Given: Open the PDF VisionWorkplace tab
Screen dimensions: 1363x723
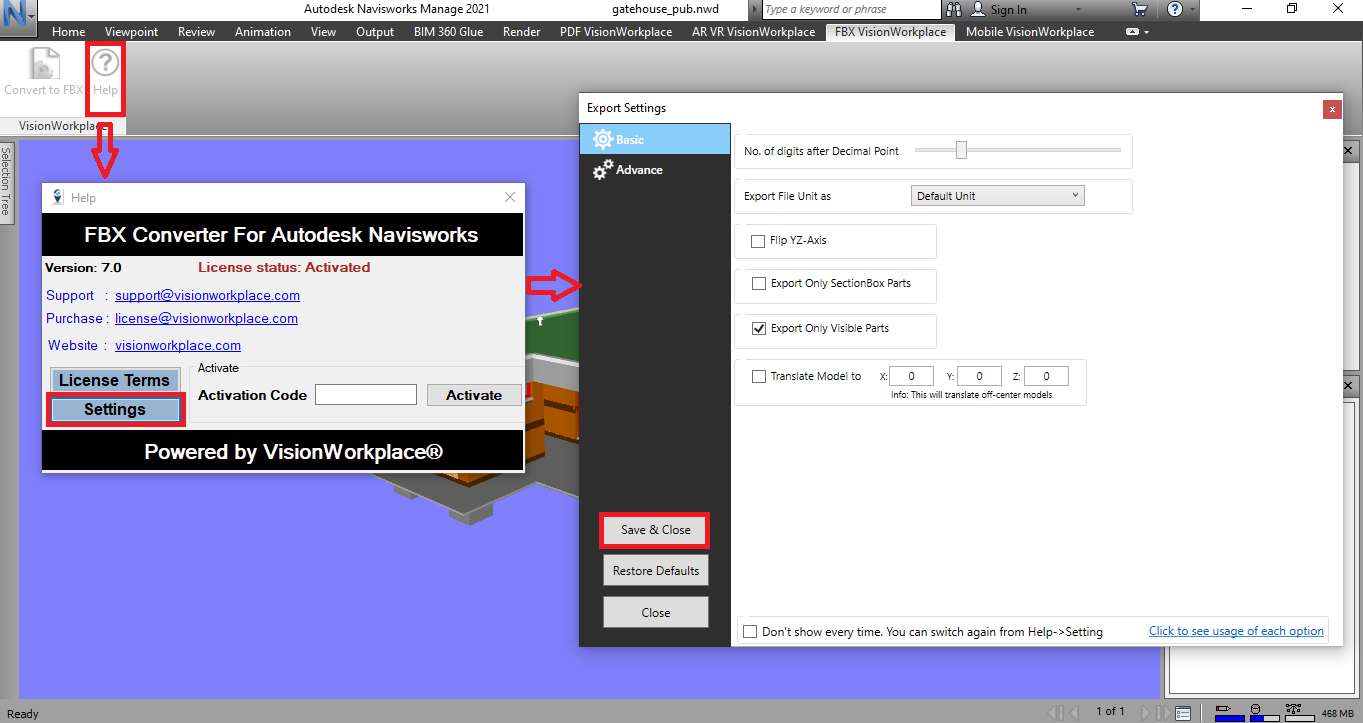Looking at the screenshot, I should [616, 32].
